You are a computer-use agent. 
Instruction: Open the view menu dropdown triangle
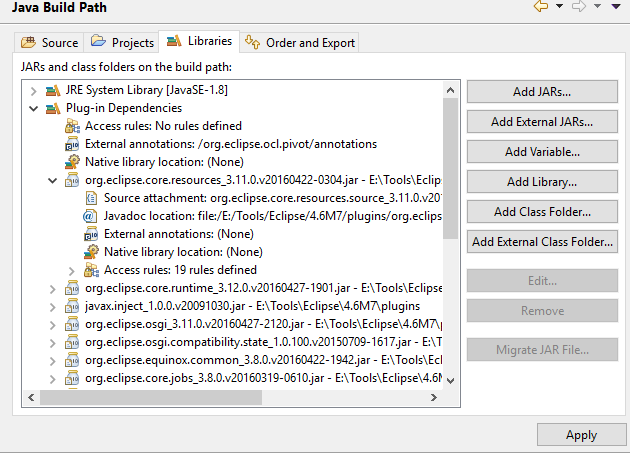pyautogui.click(x=616, y=6)
